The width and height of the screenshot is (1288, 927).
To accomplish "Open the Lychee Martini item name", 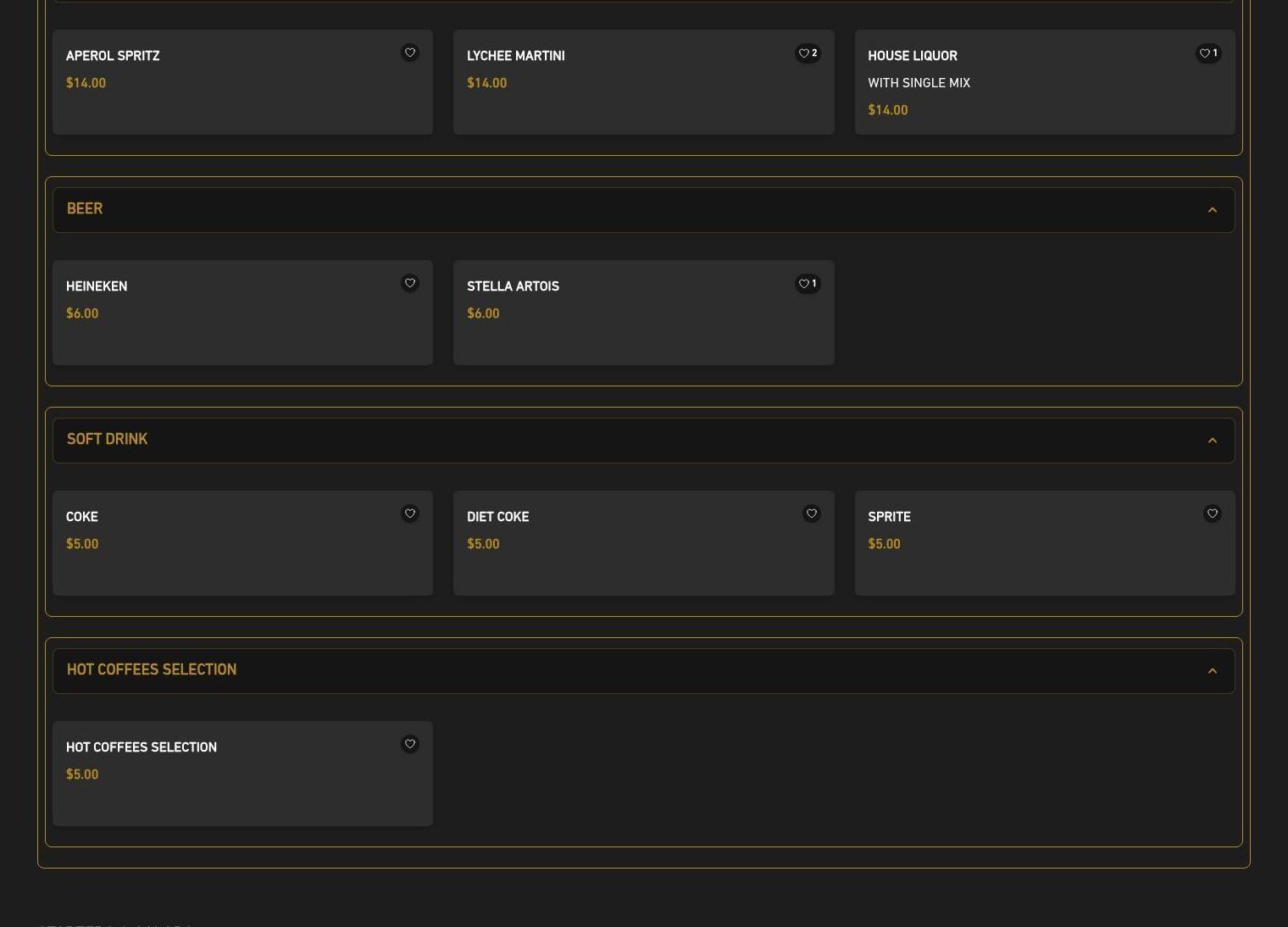I will 515,56.
